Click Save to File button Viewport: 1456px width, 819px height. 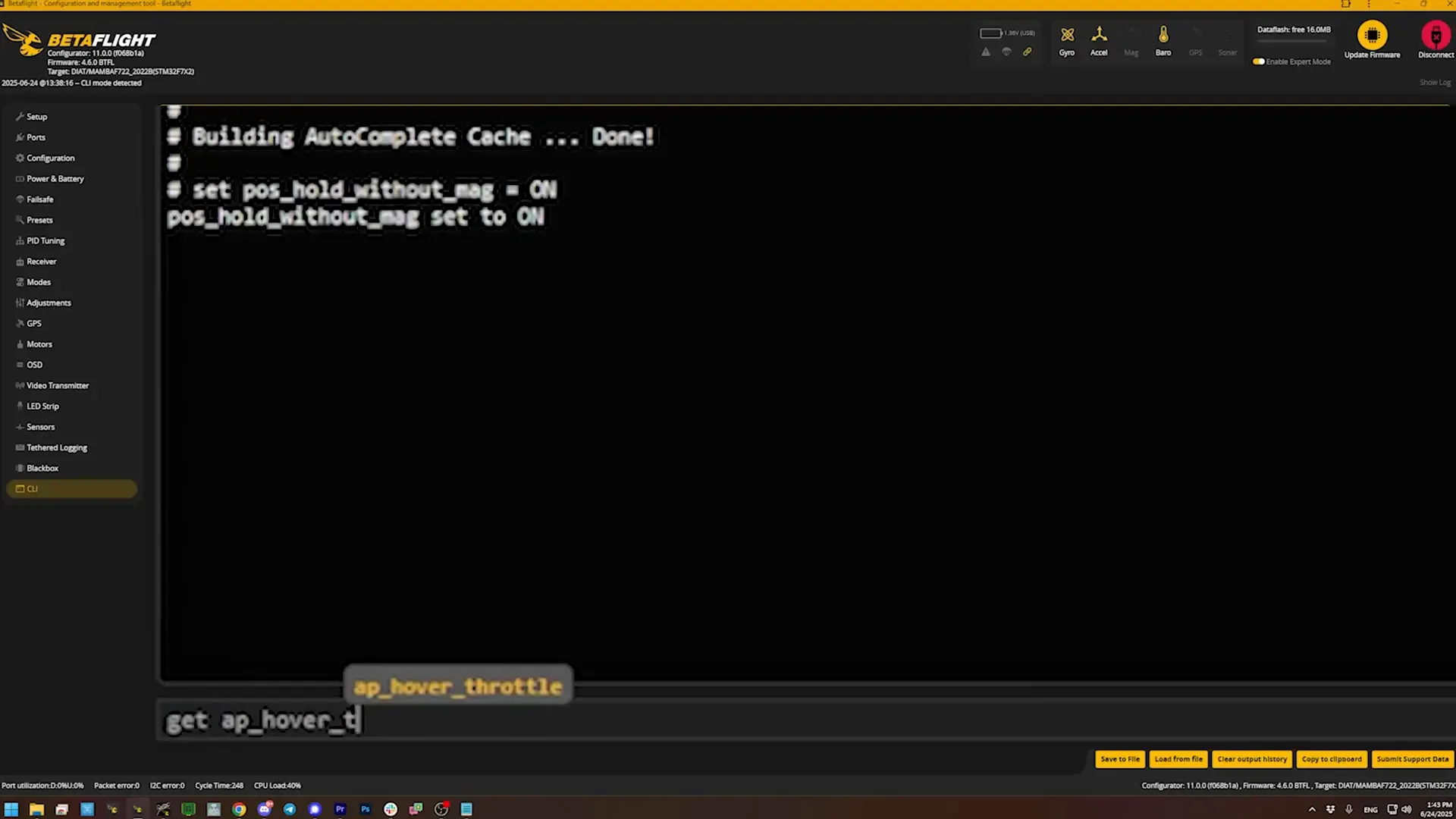click(1120, 759)
